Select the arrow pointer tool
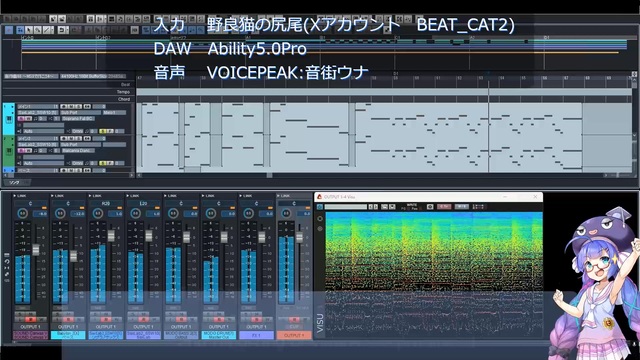Viewport: 640px width, 360px height. (x=29, y=30)
